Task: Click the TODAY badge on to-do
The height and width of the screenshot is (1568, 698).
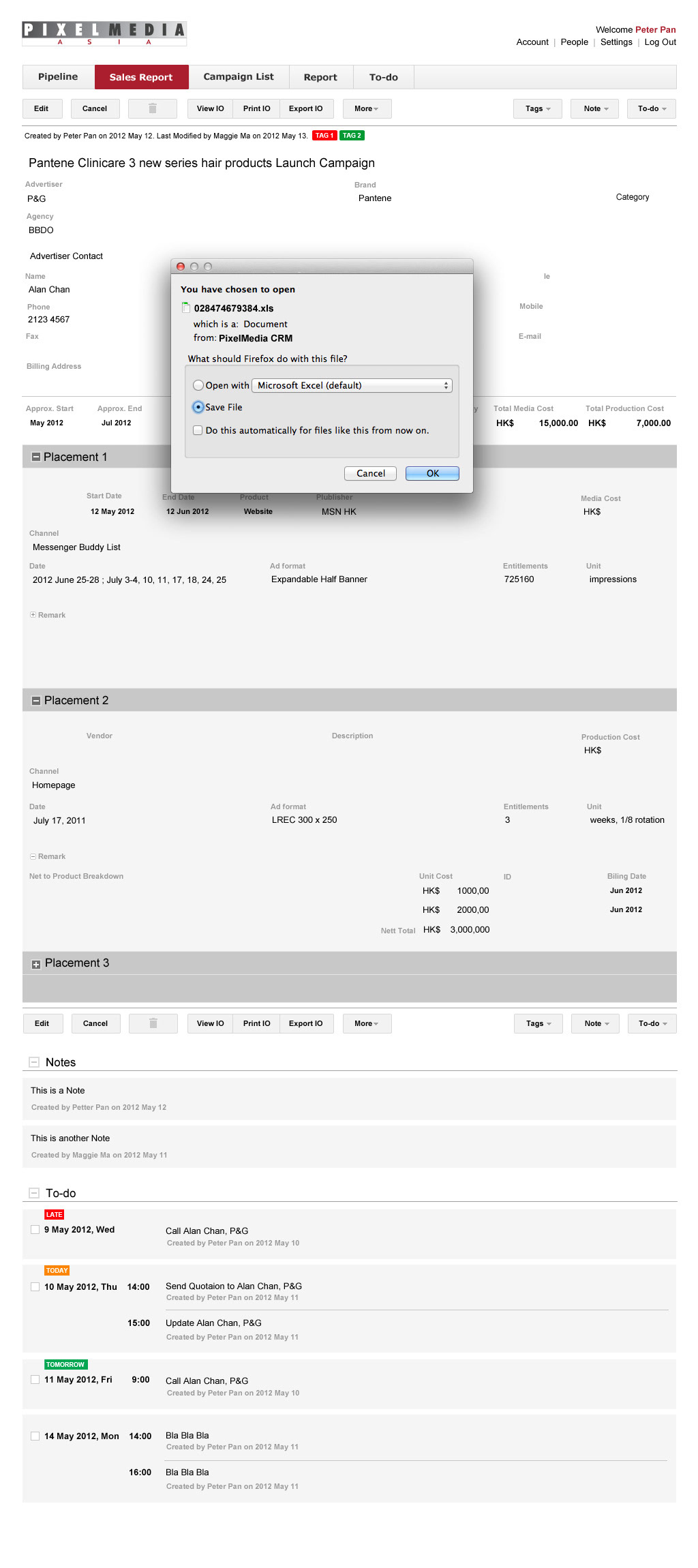Action: pyautogui.click(x=57, y=1271)
